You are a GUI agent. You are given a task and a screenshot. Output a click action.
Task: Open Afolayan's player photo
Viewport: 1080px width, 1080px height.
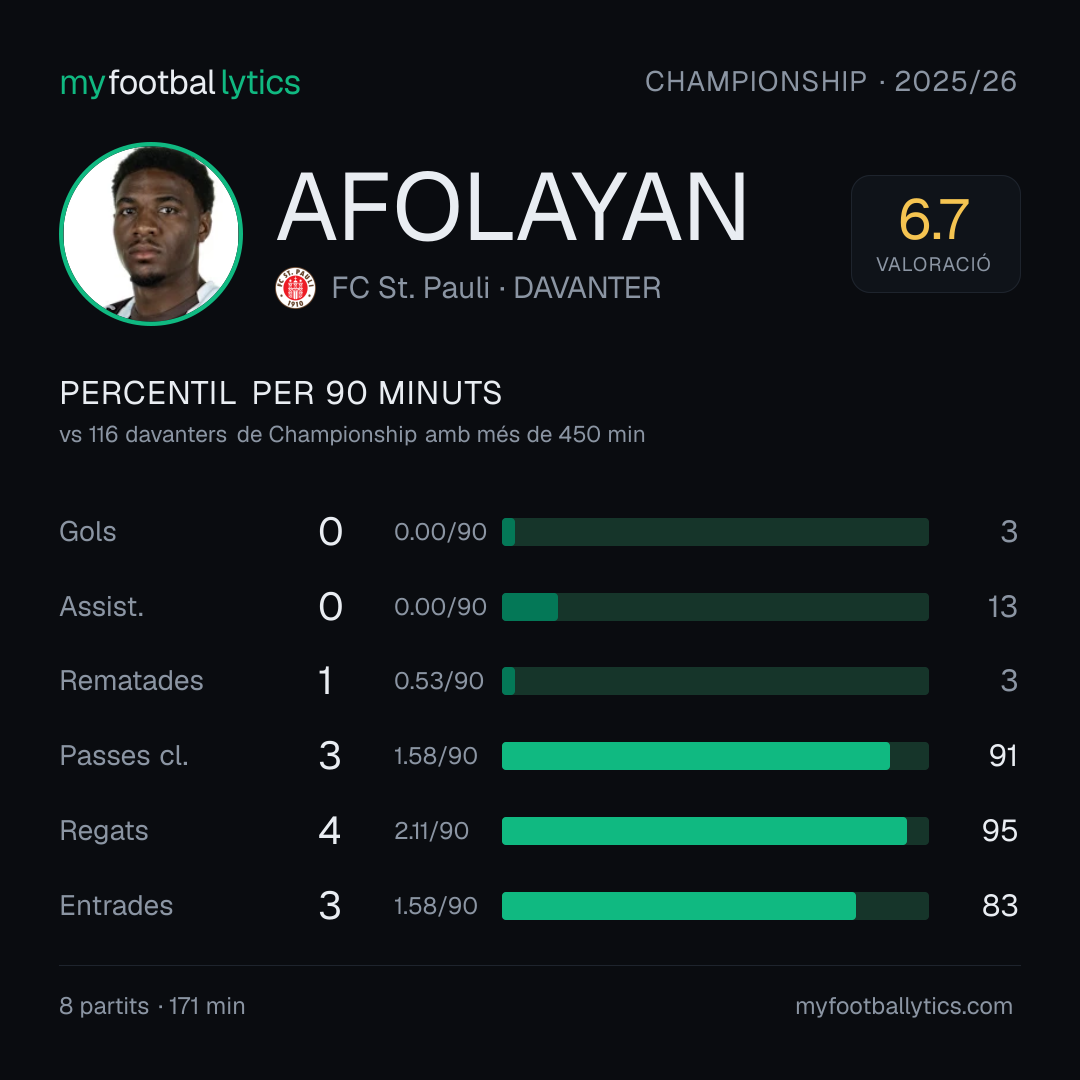[151, 233]
